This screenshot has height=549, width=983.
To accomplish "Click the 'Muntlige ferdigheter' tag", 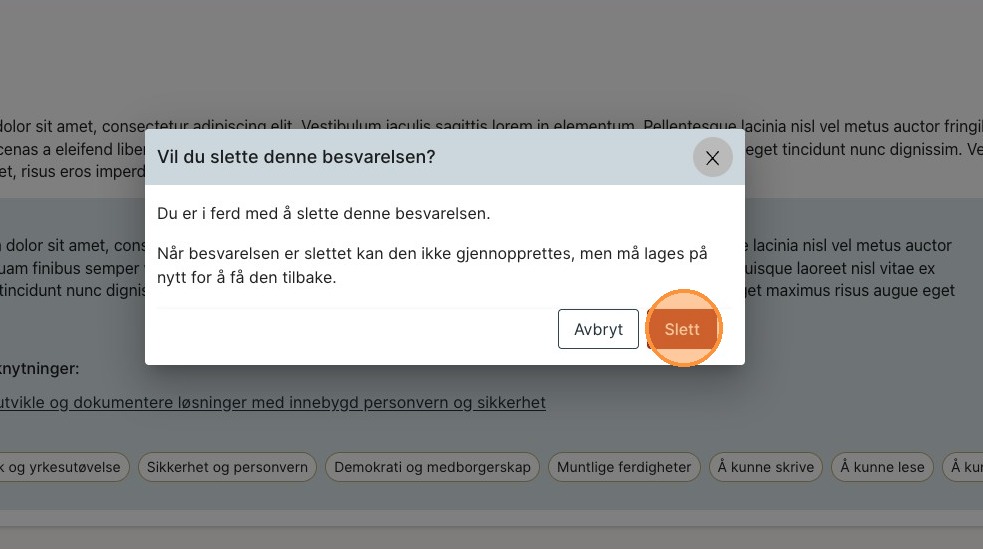I will [624, 467].
